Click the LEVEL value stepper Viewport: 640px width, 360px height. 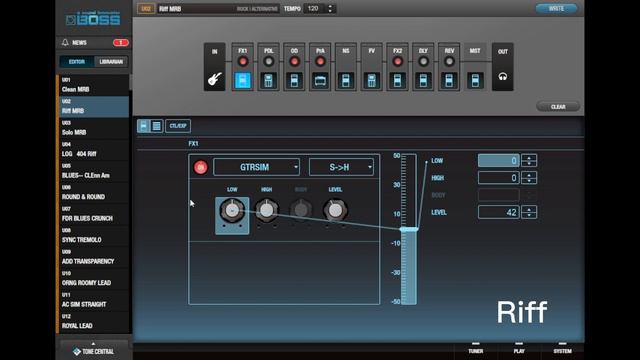pos(529,212)
